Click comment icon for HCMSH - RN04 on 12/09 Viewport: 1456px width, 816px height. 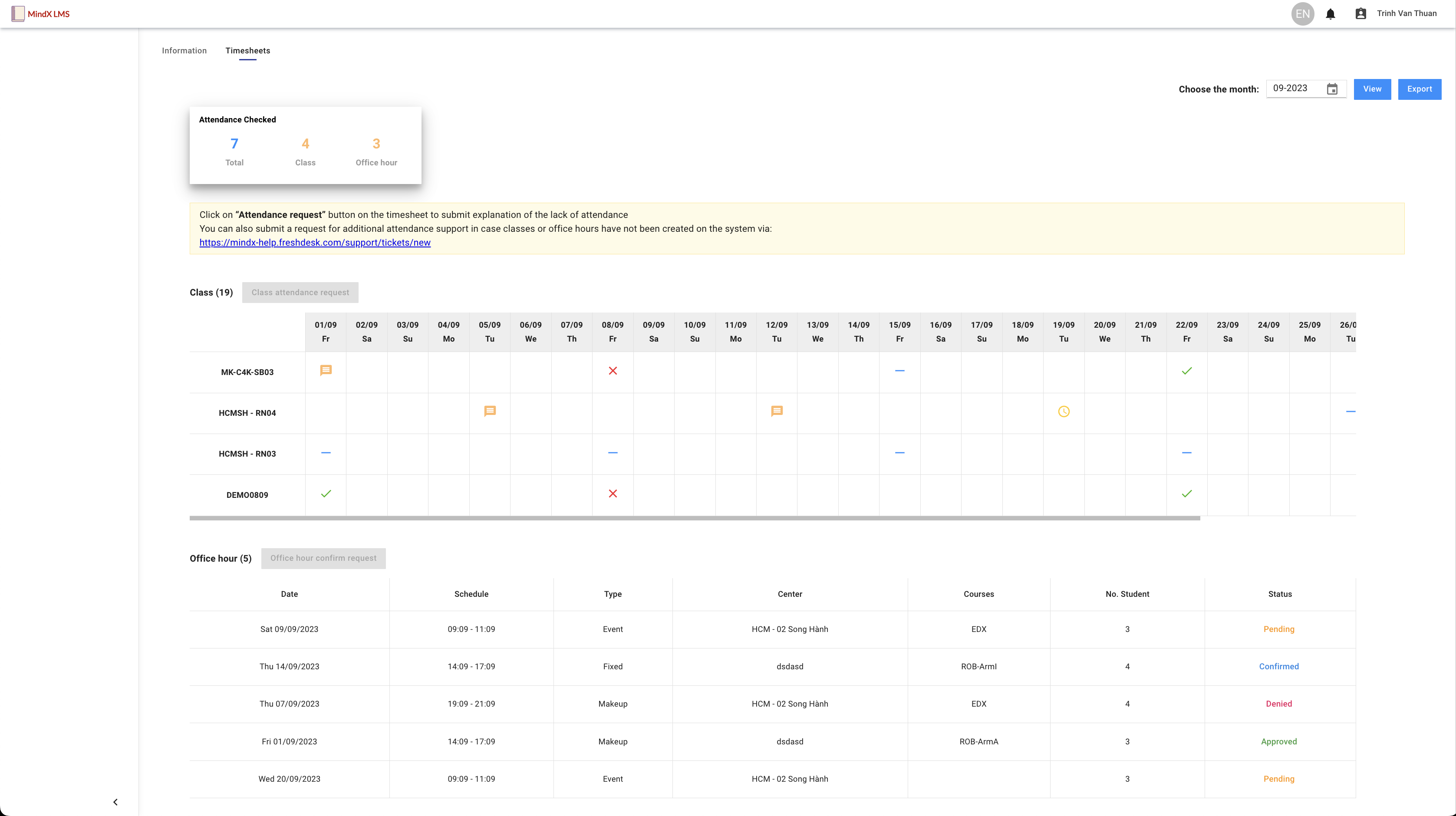pyautogui.click(x=777, y=411)
